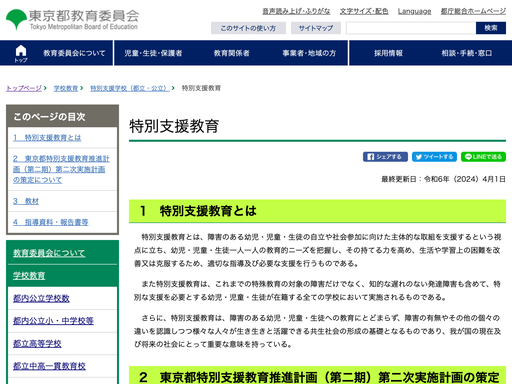Viewport: 512px width, 384px height.
Task: Open the 教育委員会について menu
Action: point(74,53)
